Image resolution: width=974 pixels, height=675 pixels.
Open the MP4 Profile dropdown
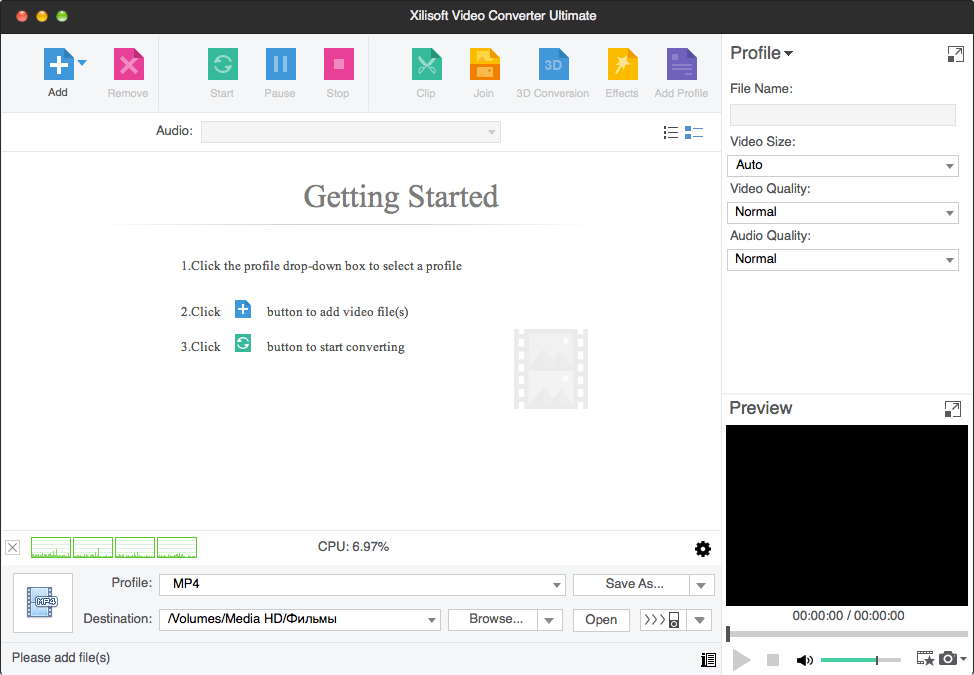(362, 585)
